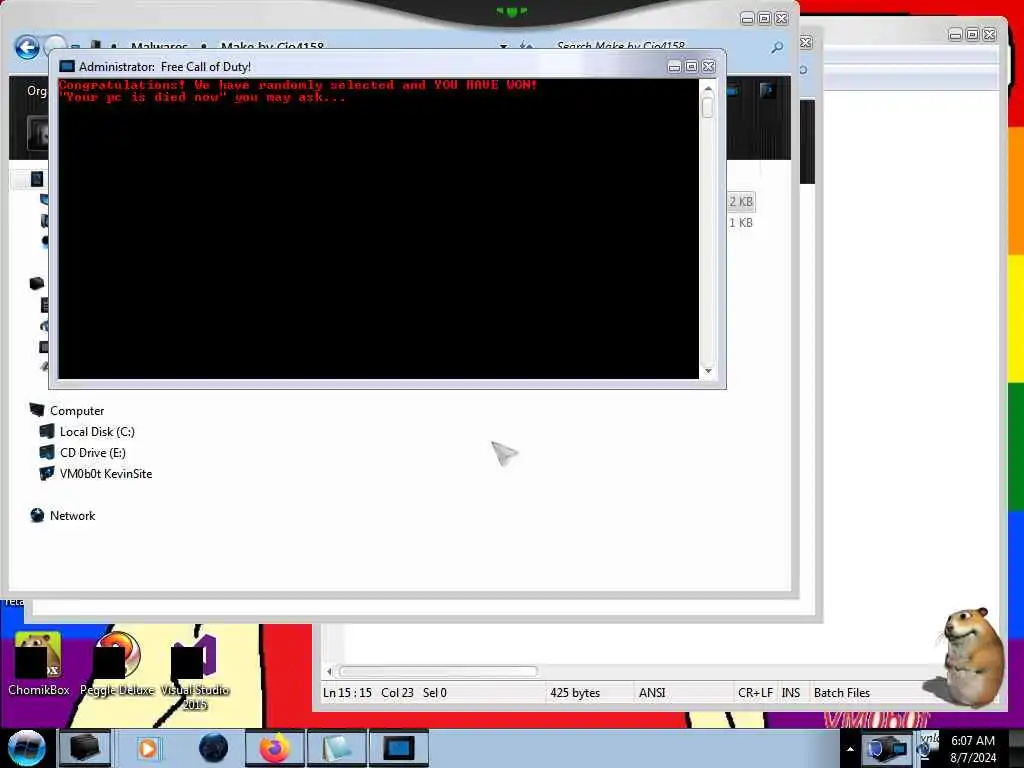This screenshot has height=768, width=1024.
Task: Switch to the command prompt taskbar button
Action: click(x=399, y=748)
